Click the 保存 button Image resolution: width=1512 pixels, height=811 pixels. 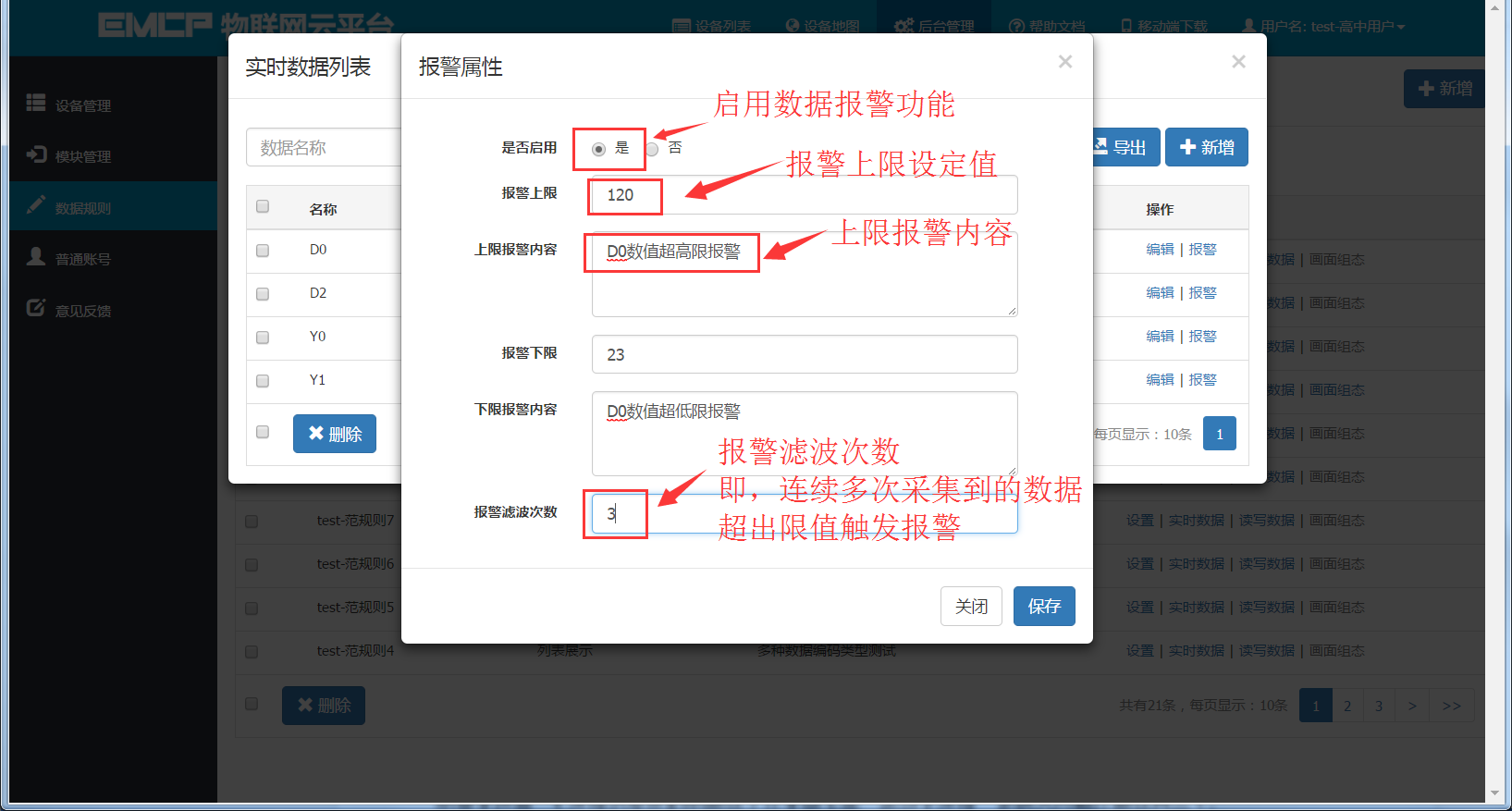[x=1044, y=606]
